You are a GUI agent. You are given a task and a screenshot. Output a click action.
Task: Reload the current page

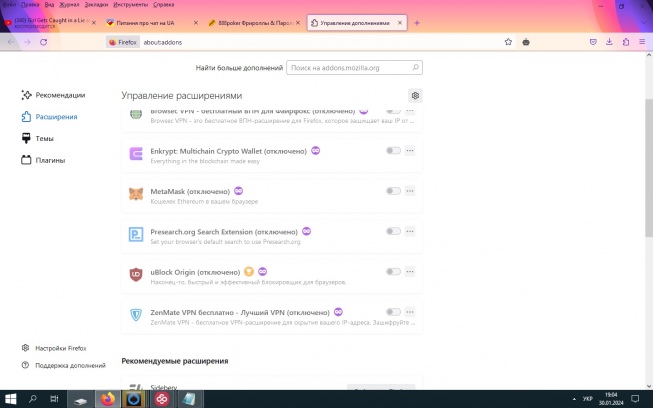[43, 42]
